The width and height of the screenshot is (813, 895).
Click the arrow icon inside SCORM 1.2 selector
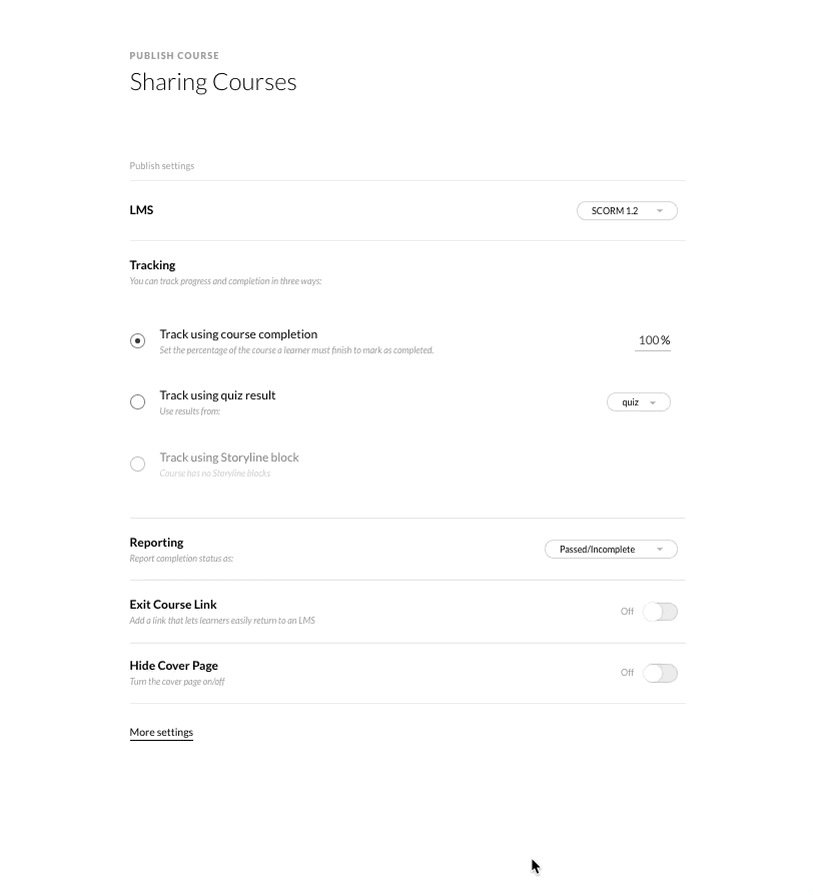click(660, 211)
